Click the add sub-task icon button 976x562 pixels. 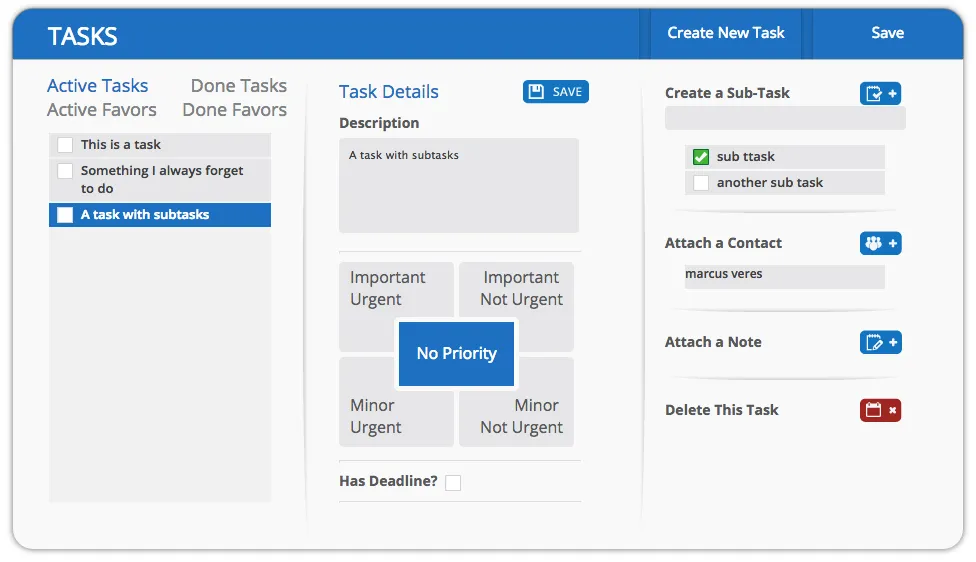point(880,93)
